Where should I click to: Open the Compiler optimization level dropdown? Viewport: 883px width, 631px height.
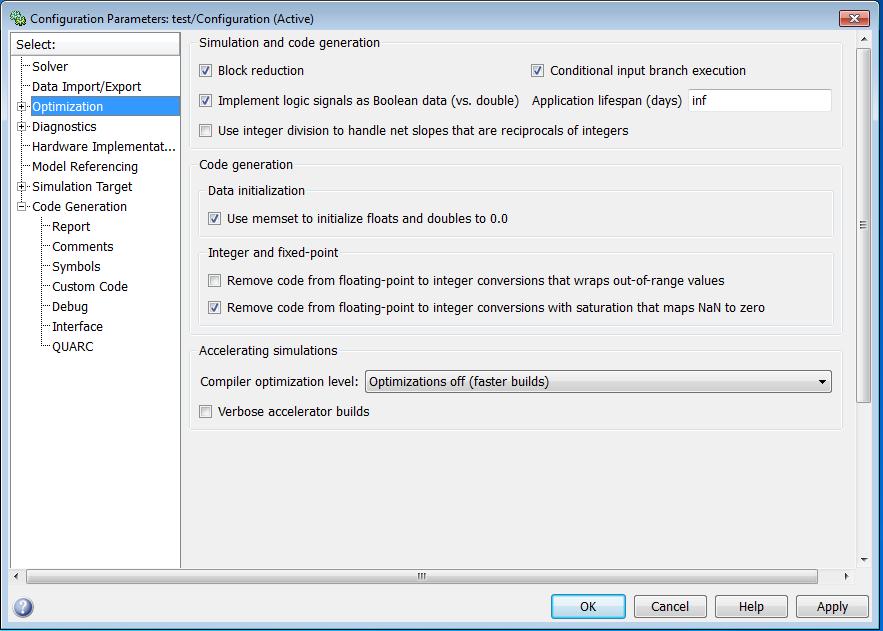tap(822, 381)
